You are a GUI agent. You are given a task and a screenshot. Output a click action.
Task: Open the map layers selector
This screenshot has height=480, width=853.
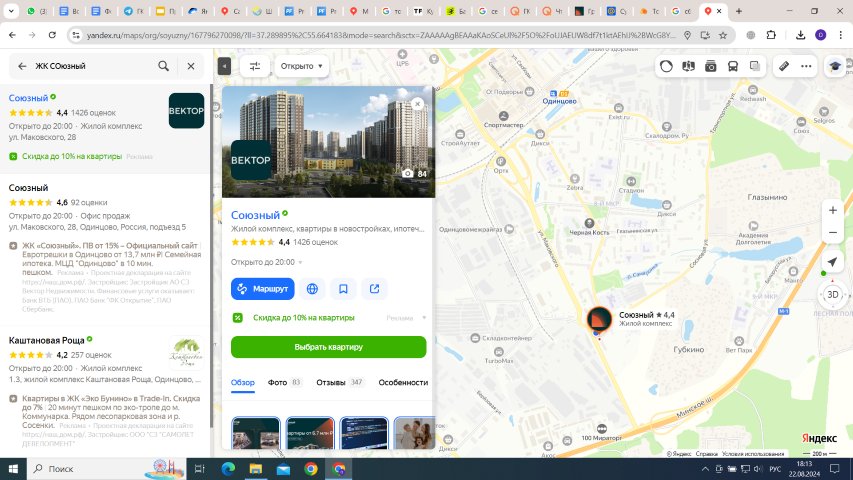tap(755, 66)
